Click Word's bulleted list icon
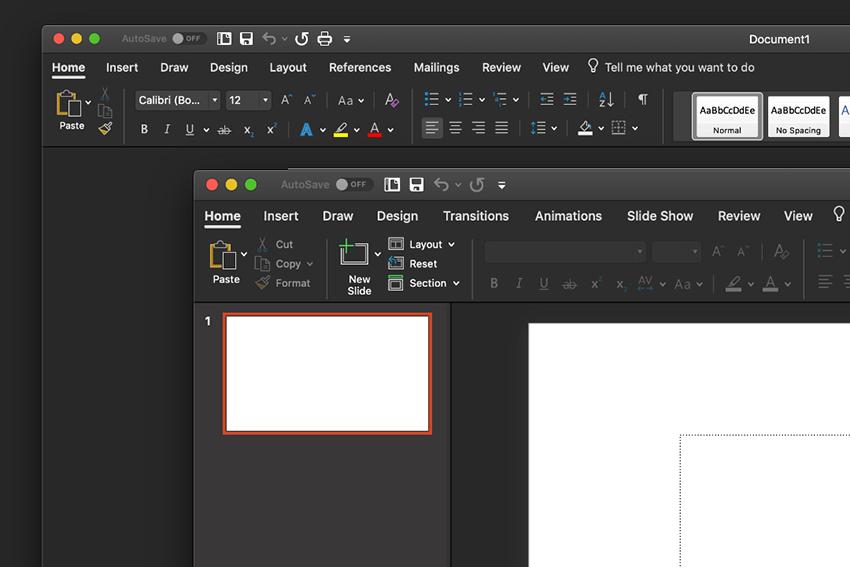The image size is (850, 567). [431, 100]
